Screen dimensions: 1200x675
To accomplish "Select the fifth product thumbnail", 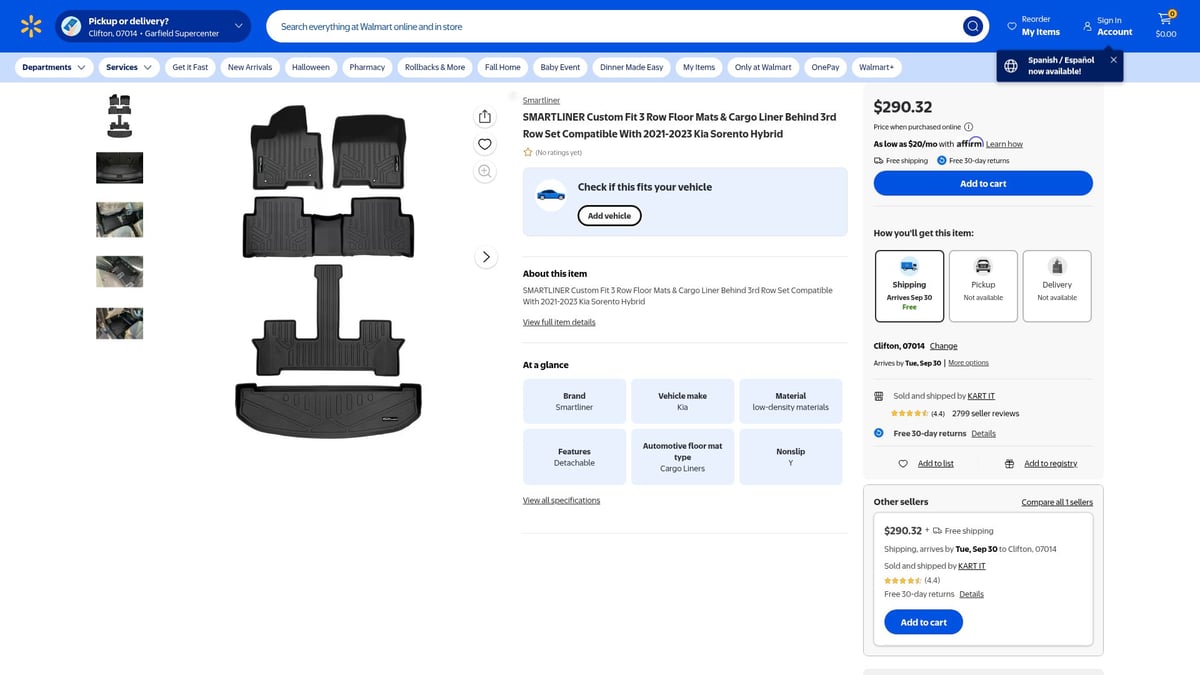I will [x=120, y=323].
